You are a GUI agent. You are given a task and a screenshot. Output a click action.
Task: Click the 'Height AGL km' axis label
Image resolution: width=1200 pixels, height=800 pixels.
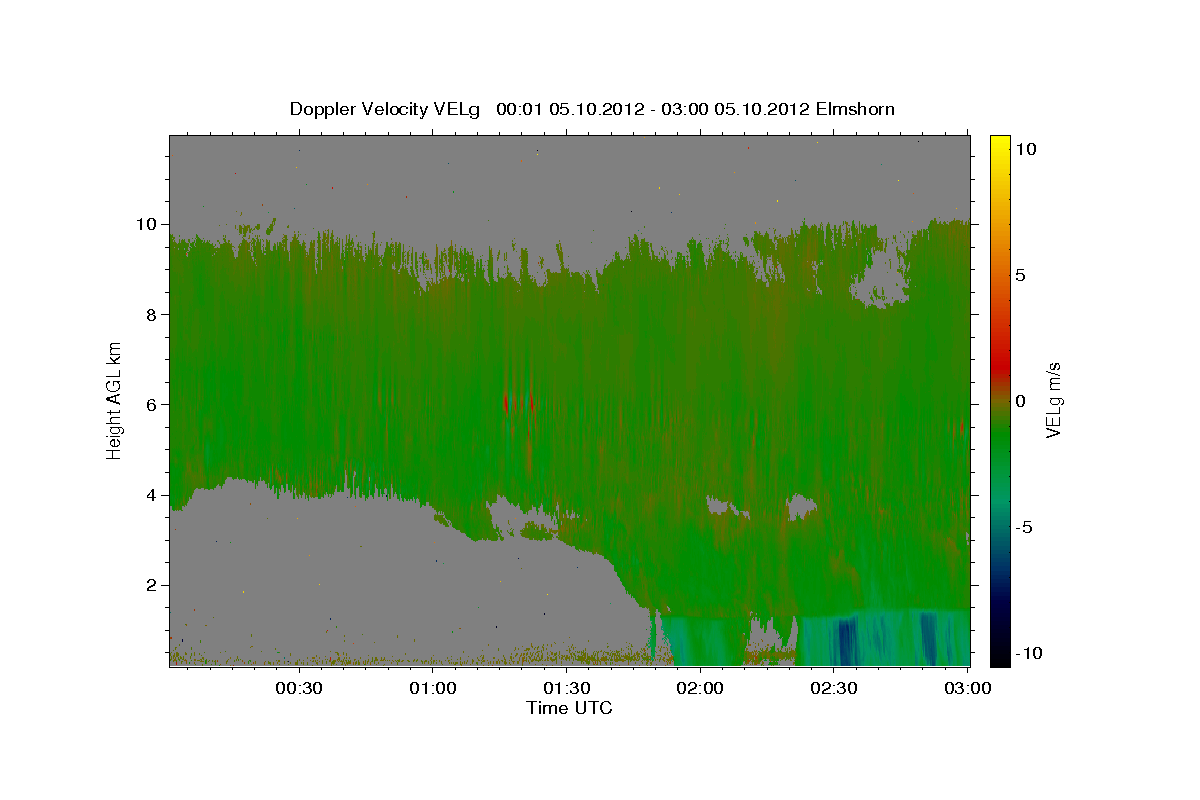point(115,400)
